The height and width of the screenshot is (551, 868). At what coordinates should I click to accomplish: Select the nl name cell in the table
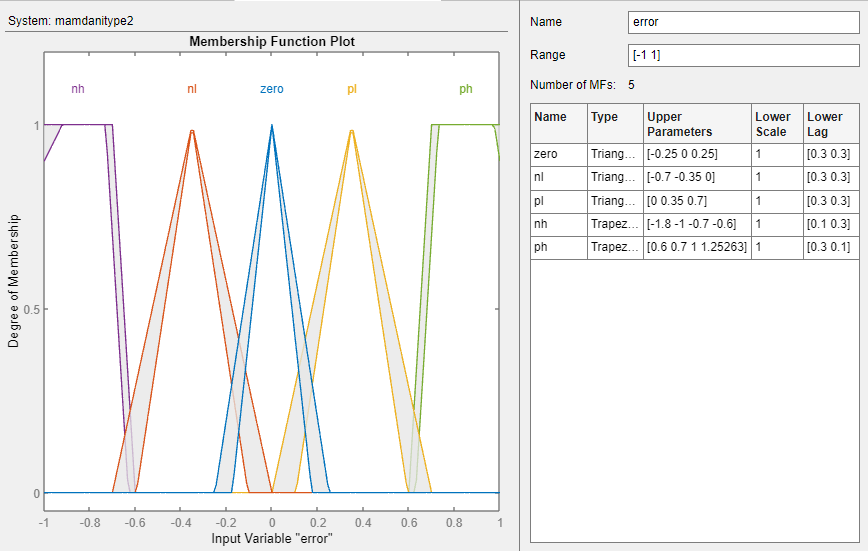pyautogui.click(x=558, y=177)
